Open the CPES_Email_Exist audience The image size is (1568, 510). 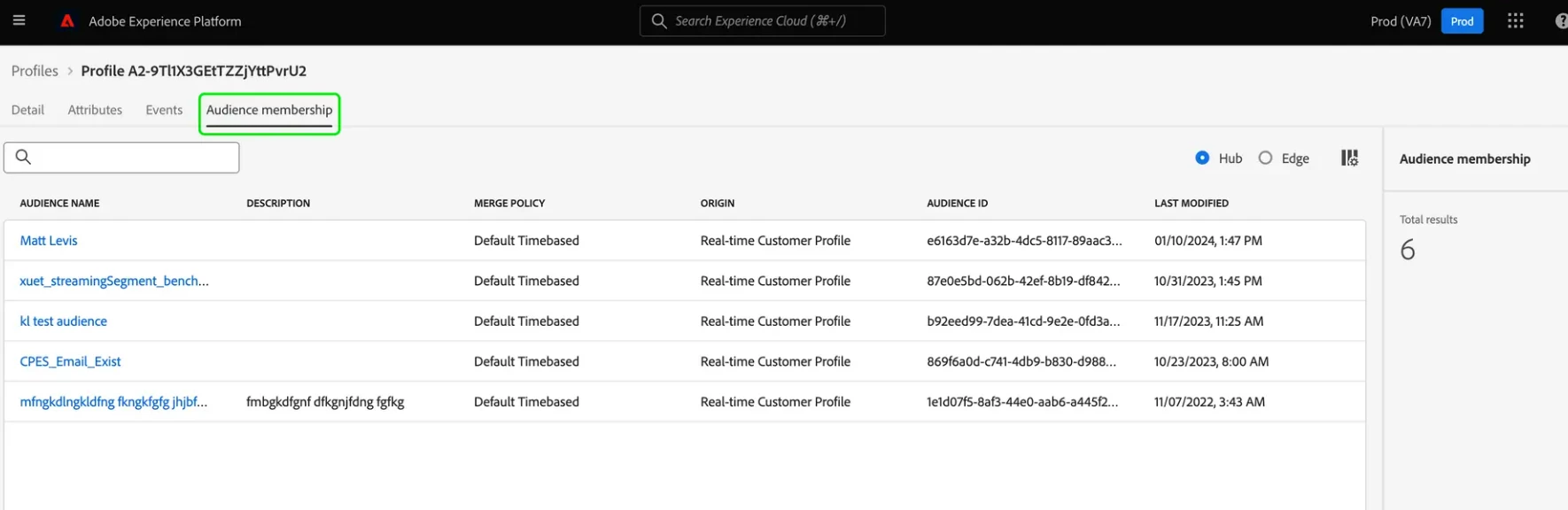coord(70,361)
